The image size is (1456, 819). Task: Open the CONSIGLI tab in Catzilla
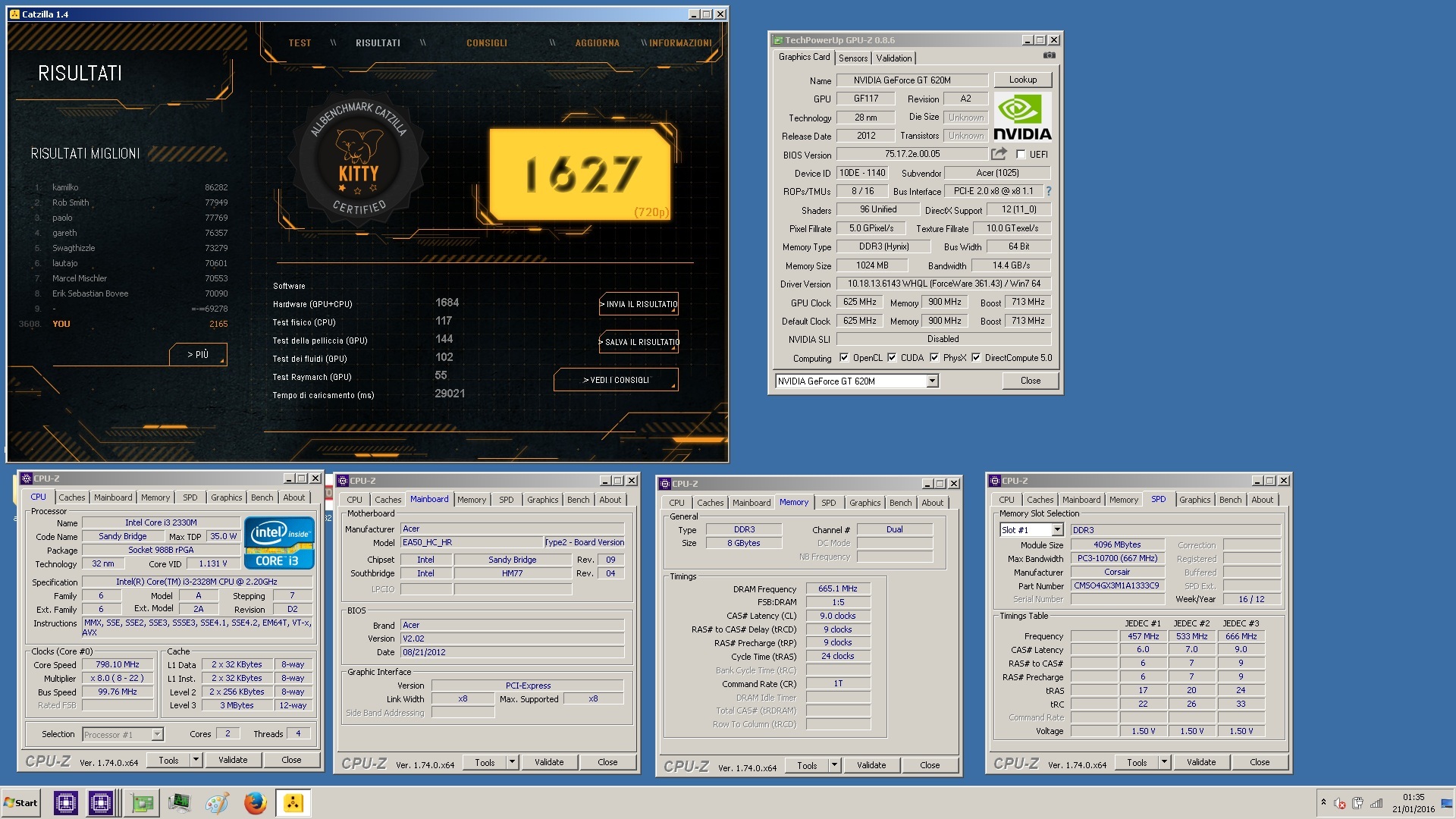[487, 43]
